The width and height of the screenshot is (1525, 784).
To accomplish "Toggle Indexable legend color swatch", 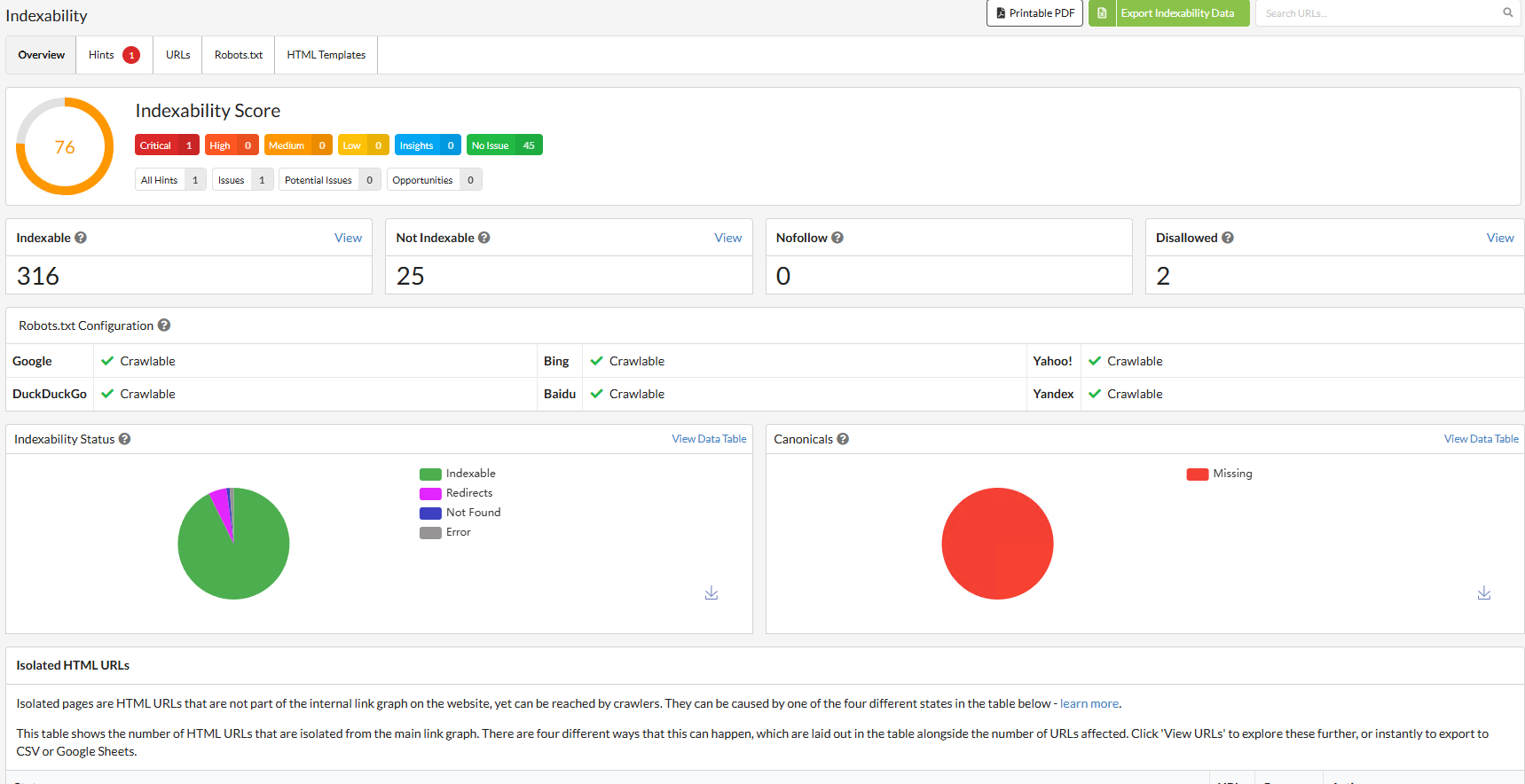I will click(430, 474).
